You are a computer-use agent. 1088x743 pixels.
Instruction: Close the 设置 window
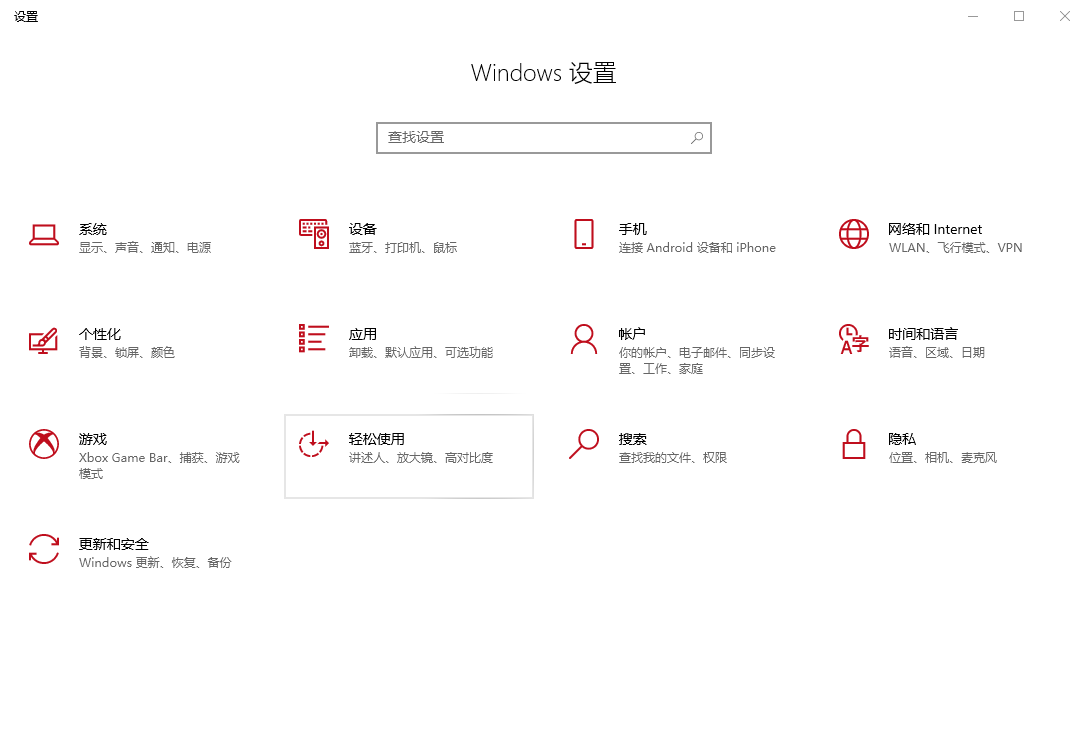[1064, 16]
